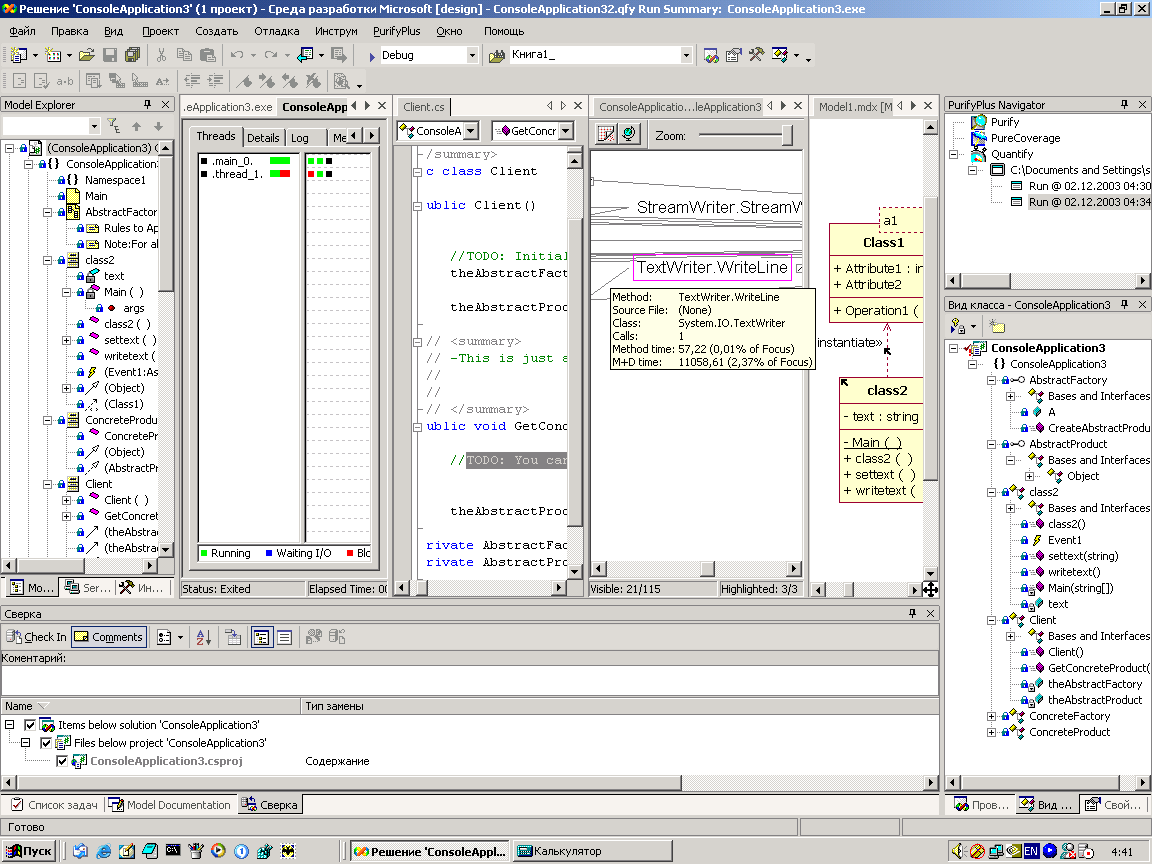The width and height of the screenshot is (1152, 864).
Task: Click the Пуск start button
Action: 29,852
